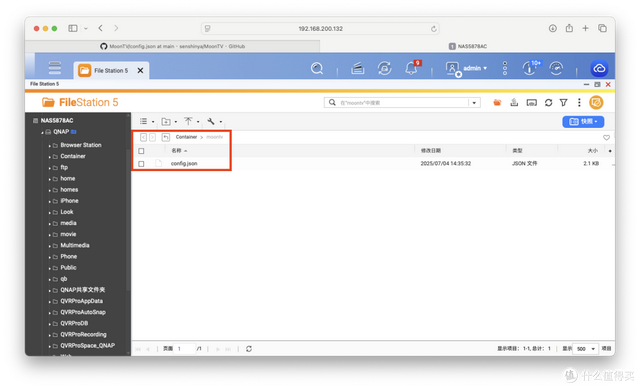Click the QTS search magnifier icon
Image resolution: width=640 pixels, height=389 pixels.
(317, 68)
